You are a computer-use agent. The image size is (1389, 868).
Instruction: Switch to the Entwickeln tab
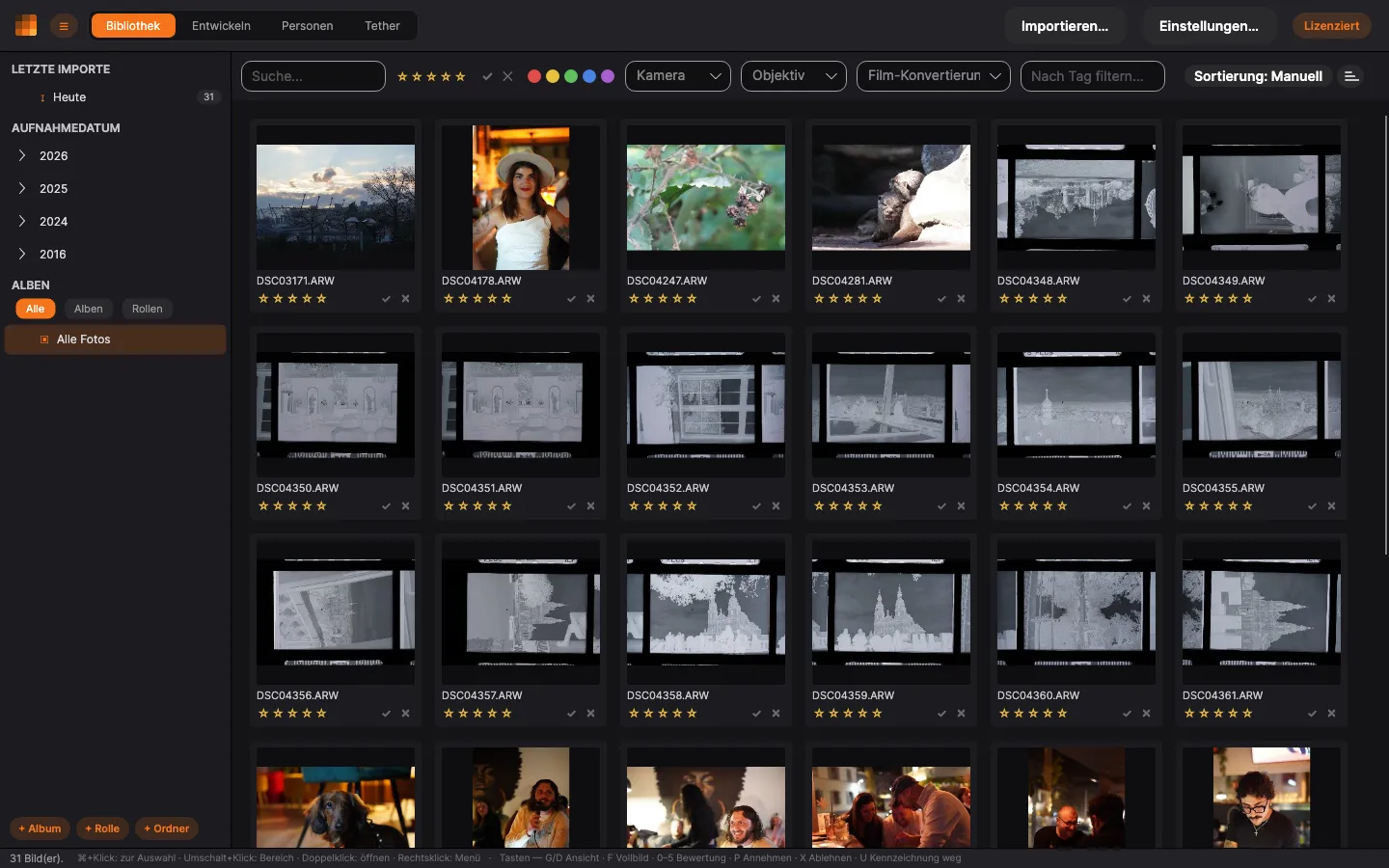click(x=221, y=26)
